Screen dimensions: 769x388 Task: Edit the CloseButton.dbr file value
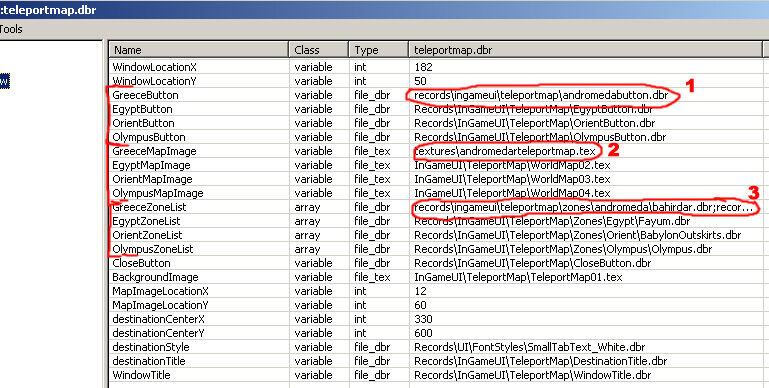(533, 263)
